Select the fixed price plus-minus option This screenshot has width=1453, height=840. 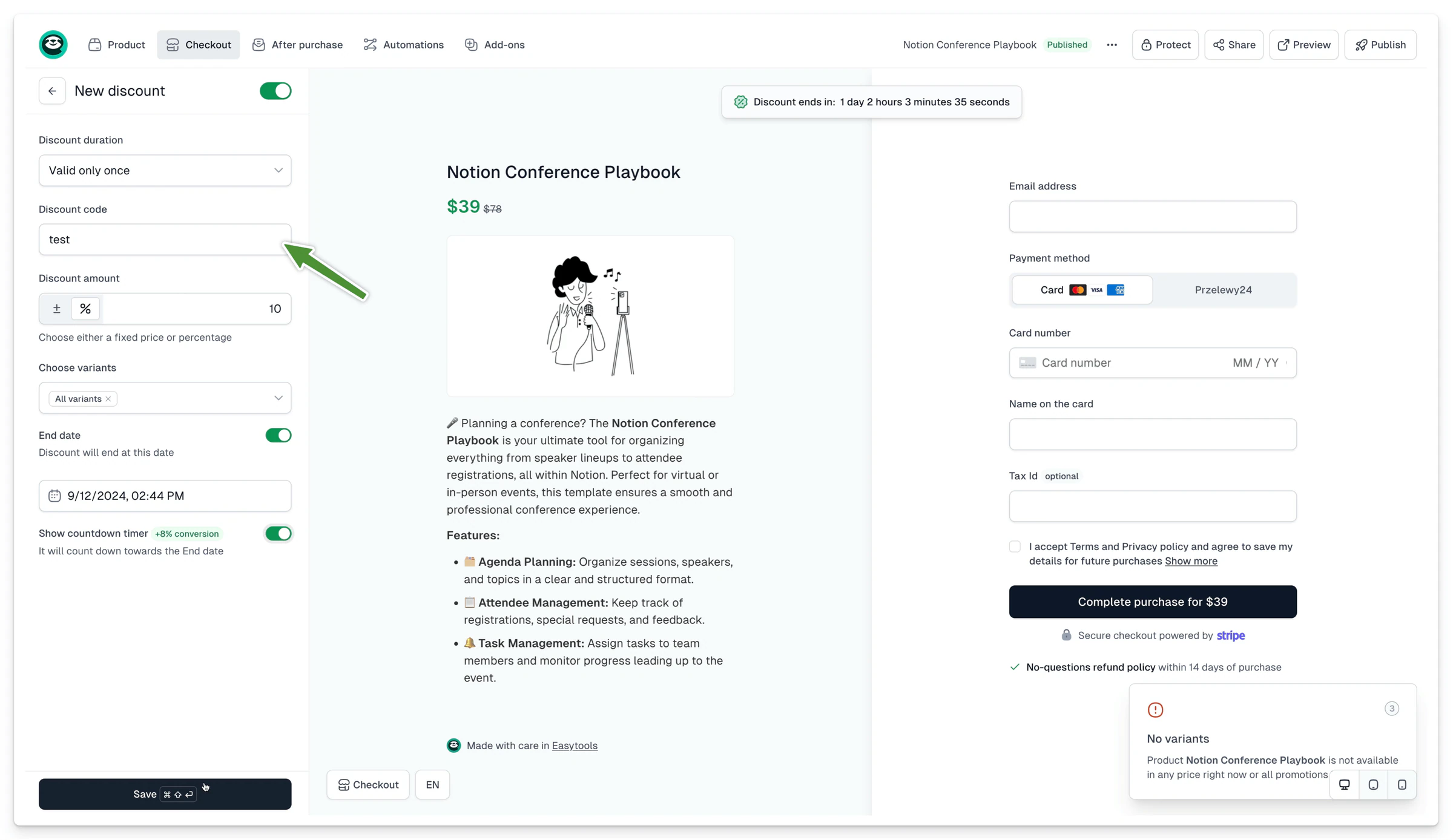(56, 309)
